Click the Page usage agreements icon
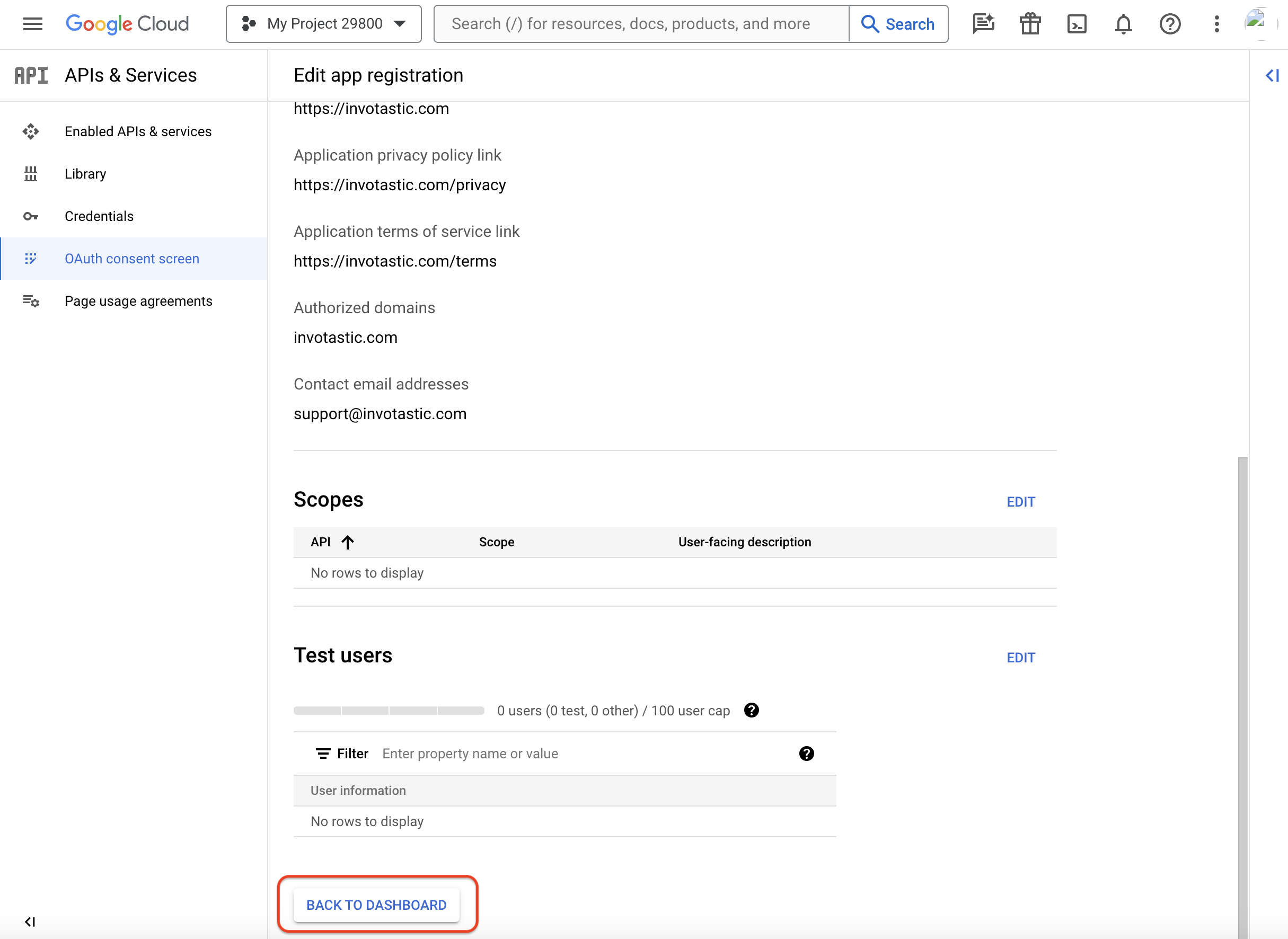This screenshot has width=1288, height=939. coord(31,301)
